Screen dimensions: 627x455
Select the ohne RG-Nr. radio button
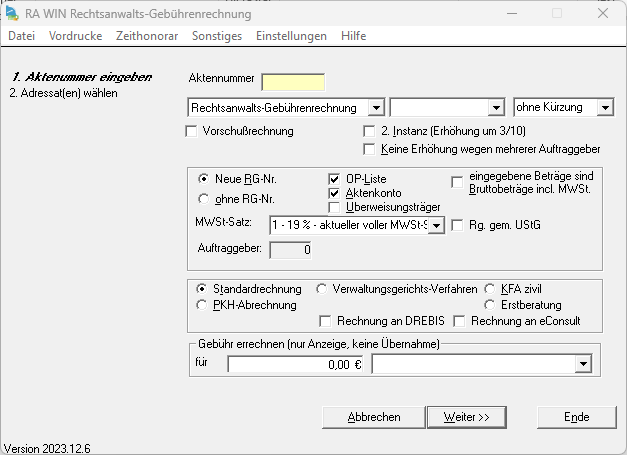[204, 199]
